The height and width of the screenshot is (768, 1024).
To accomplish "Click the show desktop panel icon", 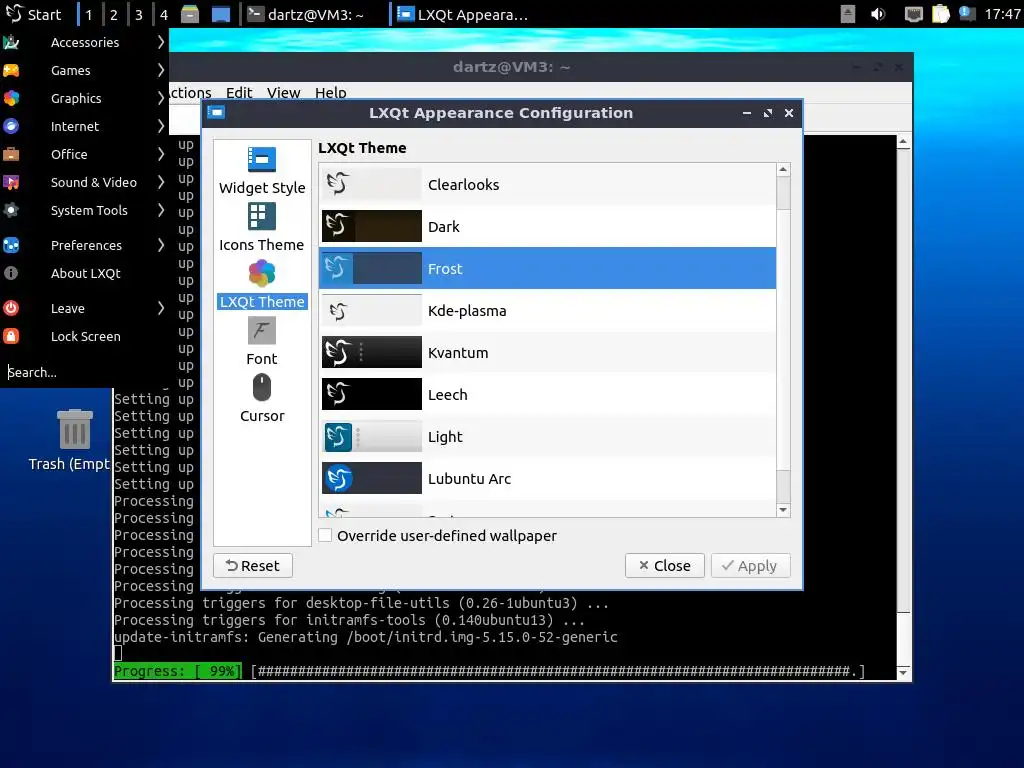I will tap(221, 14).
